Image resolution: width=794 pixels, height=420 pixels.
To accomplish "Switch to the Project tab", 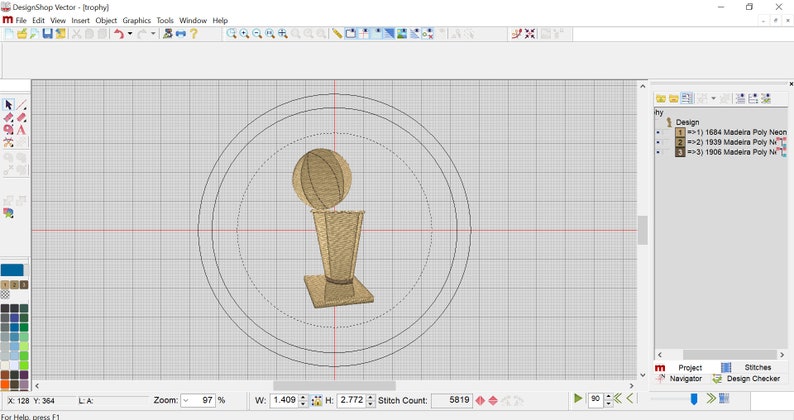I will click(x=690, y=368).
